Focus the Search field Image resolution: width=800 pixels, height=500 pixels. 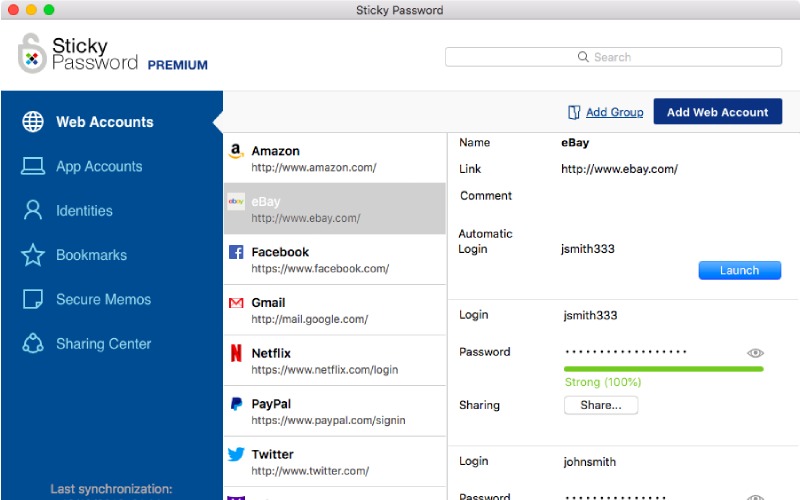[613, 57]
